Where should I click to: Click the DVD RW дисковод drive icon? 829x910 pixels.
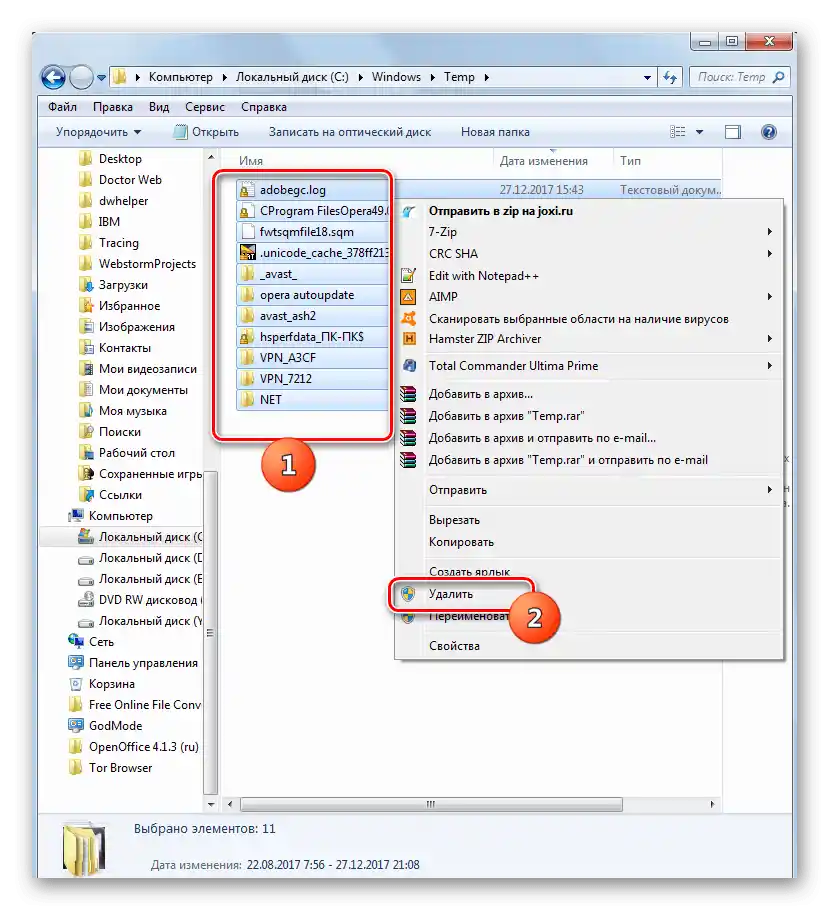tap(86, 600)
